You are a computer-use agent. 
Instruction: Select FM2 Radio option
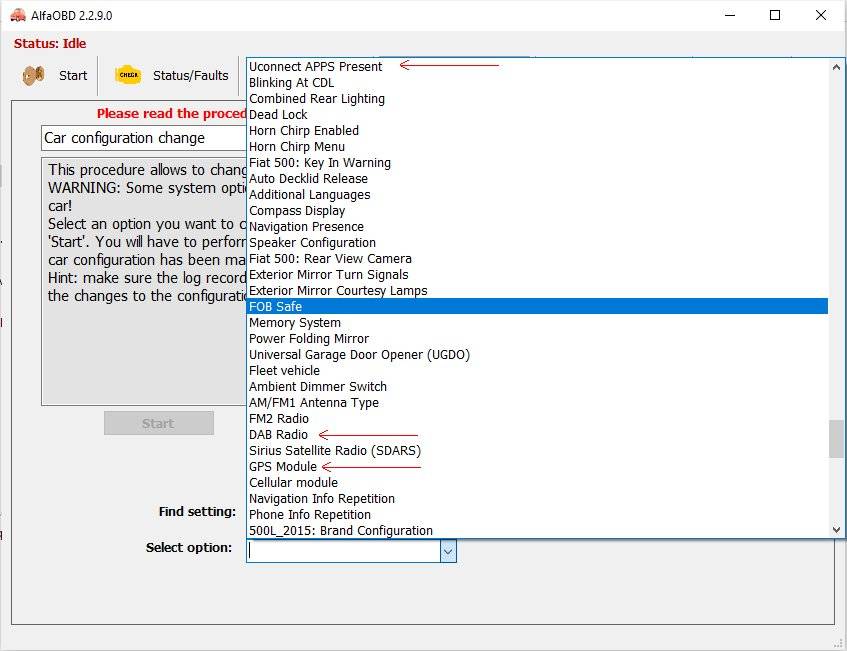click(537, 419)
